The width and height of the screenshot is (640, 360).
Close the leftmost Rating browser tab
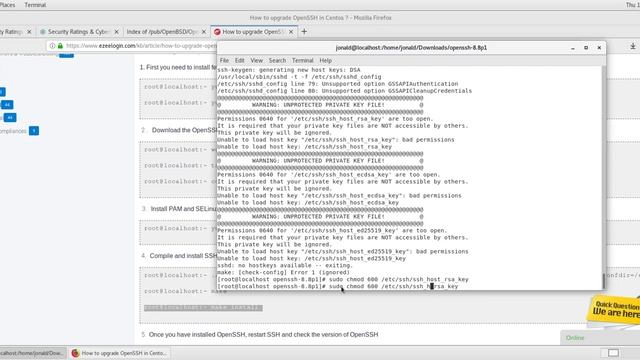(29, 31)
